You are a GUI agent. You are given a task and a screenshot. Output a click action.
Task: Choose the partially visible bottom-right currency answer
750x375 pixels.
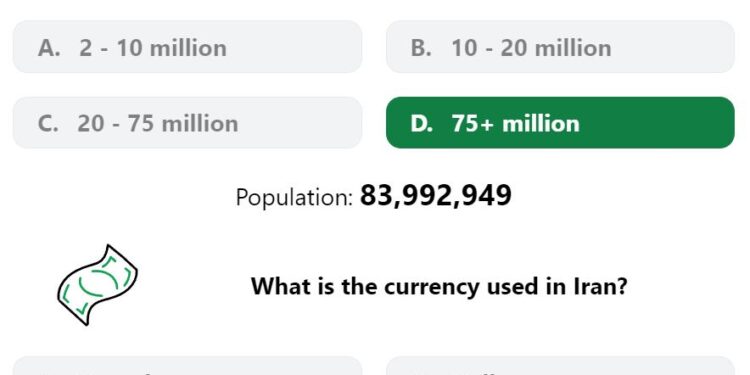(x=560, y=365)
